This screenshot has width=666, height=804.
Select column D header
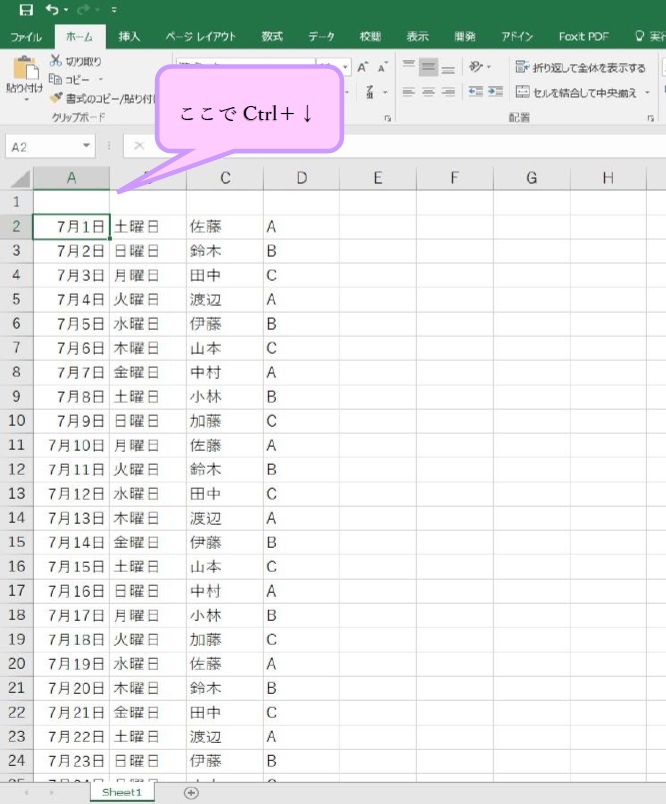click(x=301, y=178)
